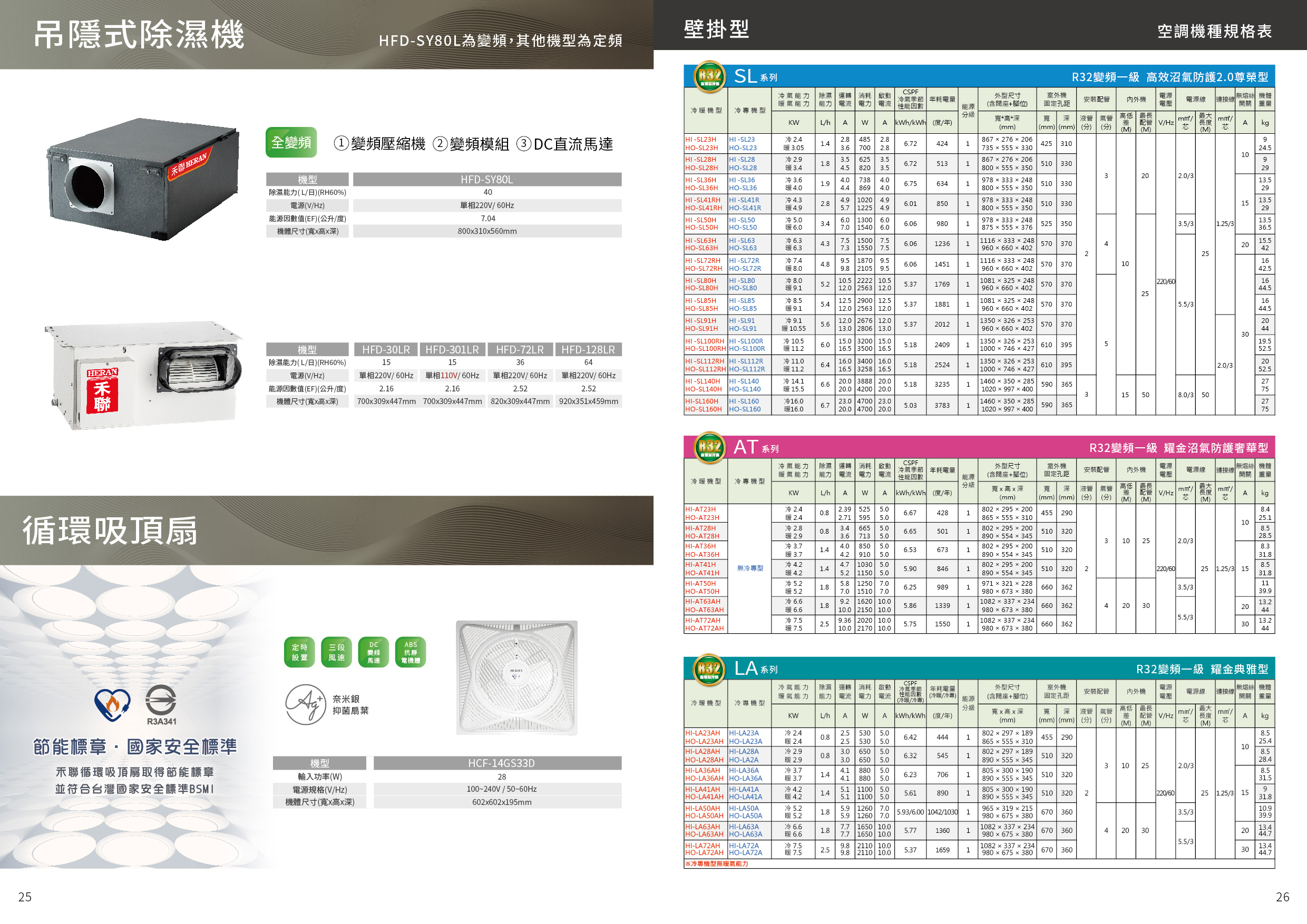Click page number 25

click(25, 897)
